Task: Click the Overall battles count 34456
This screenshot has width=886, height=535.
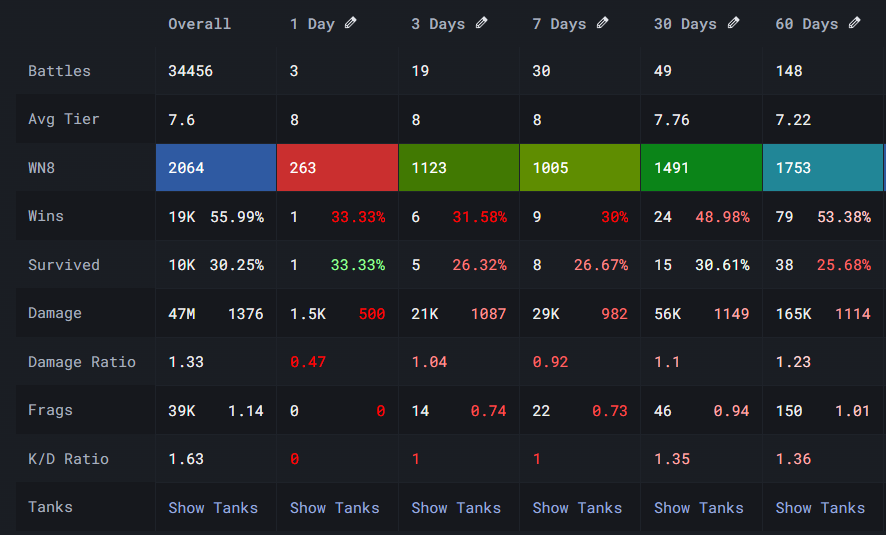Action: click(x=190, y=71)
